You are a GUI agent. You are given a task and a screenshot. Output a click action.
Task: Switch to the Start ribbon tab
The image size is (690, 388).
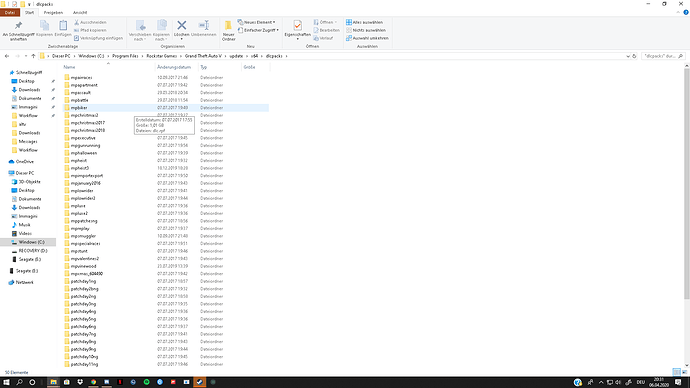(x=29, y=12)
